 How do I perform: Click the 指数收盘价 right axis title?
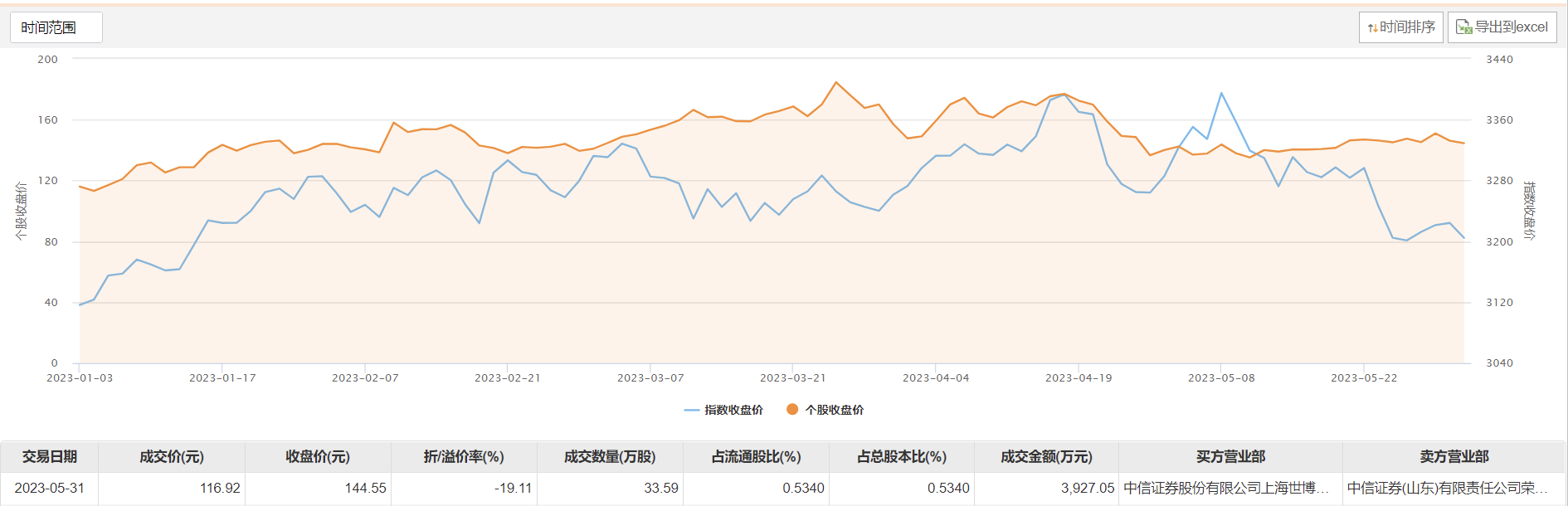[1530, 212]
